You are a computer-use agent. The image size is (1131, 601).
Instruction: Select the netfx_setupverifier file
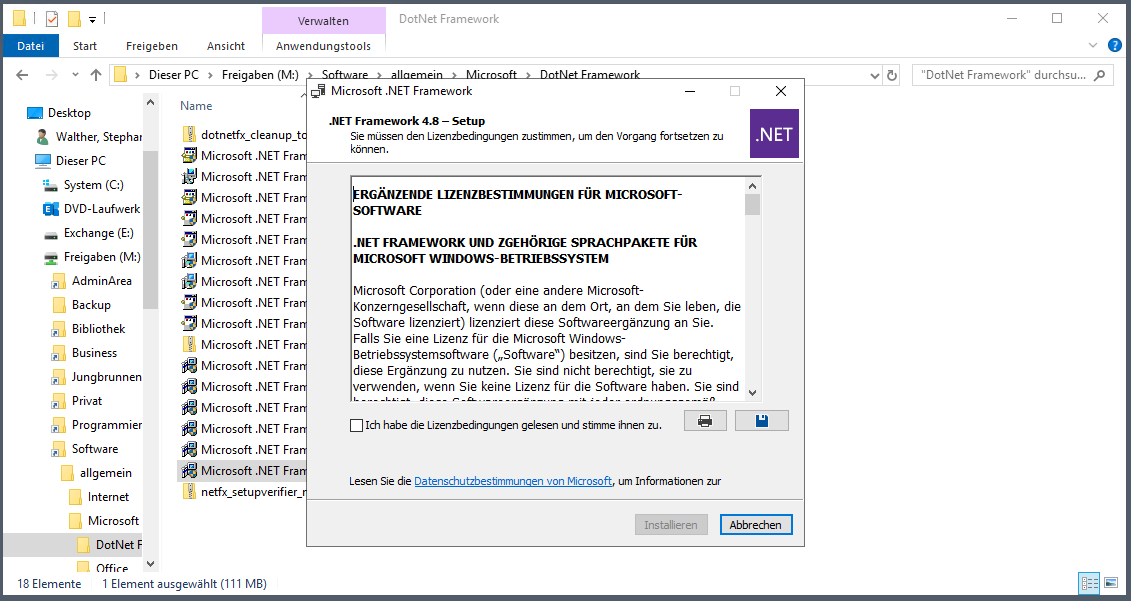[x=244, y=491]
